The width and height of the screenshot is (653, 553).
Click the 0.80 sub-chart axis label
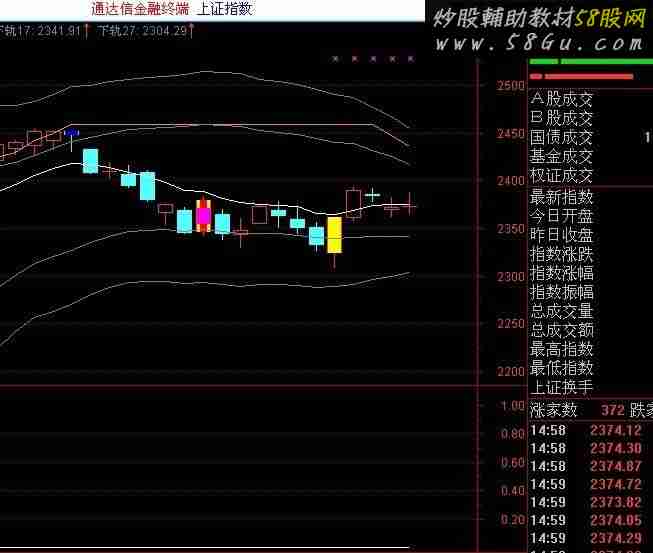[512, 434]
